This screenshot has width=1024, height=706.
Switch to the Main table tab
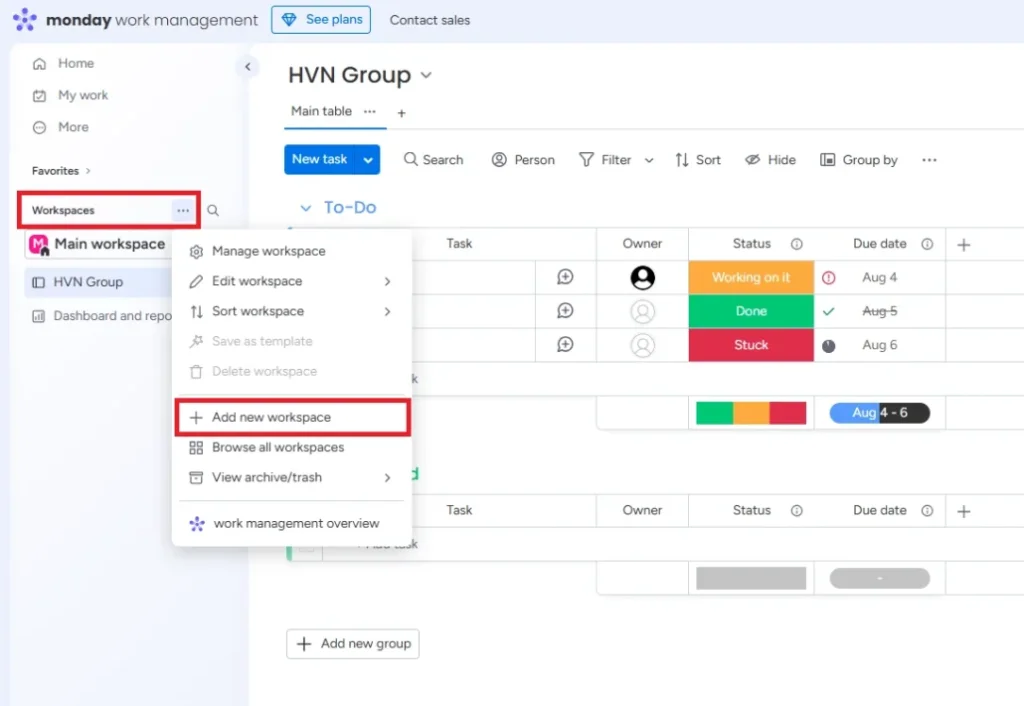tap(321, 112)
